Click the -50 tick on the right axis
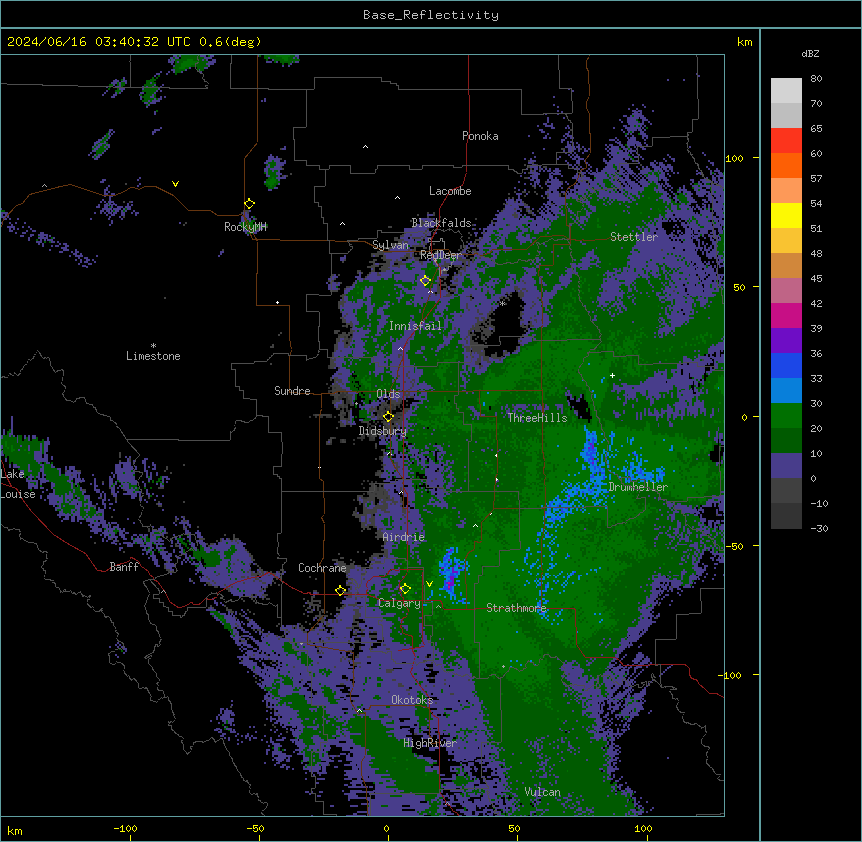The width and height of the screenshot is (862, 842). point(734,546)
